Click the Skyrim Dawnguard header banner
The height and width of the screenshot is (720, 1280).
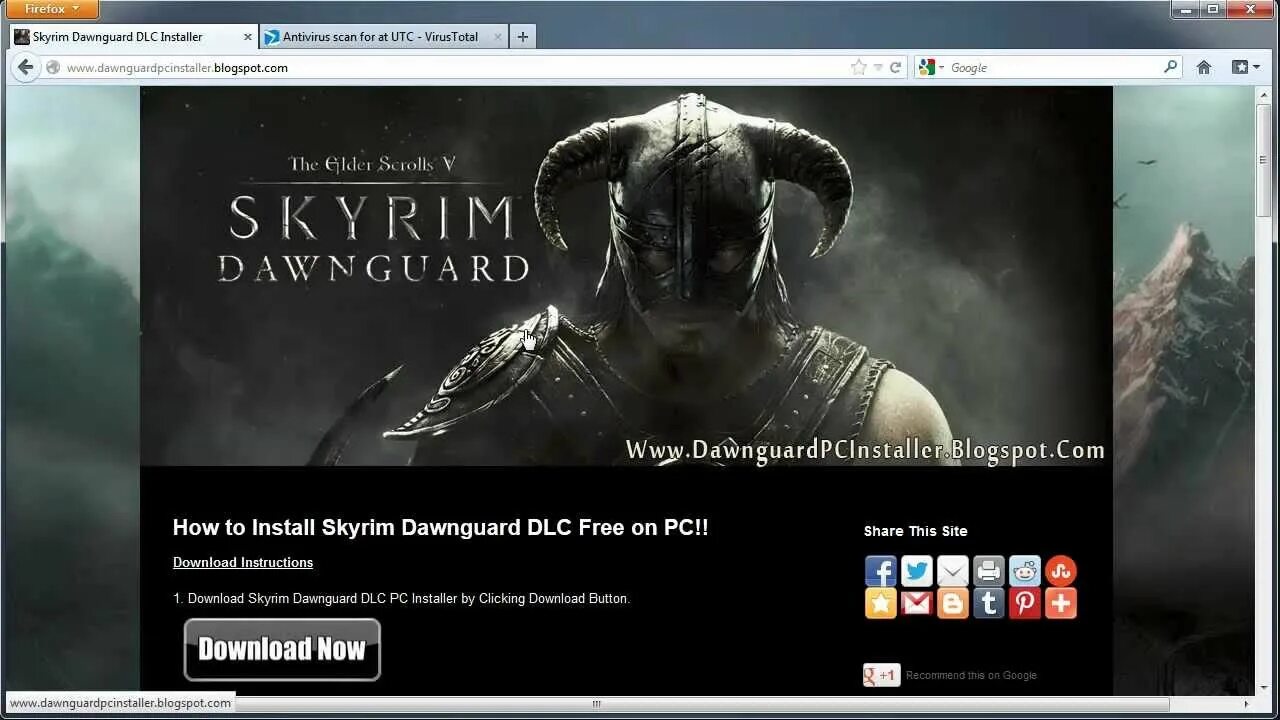pyautogui.click(x=626, y=276)
